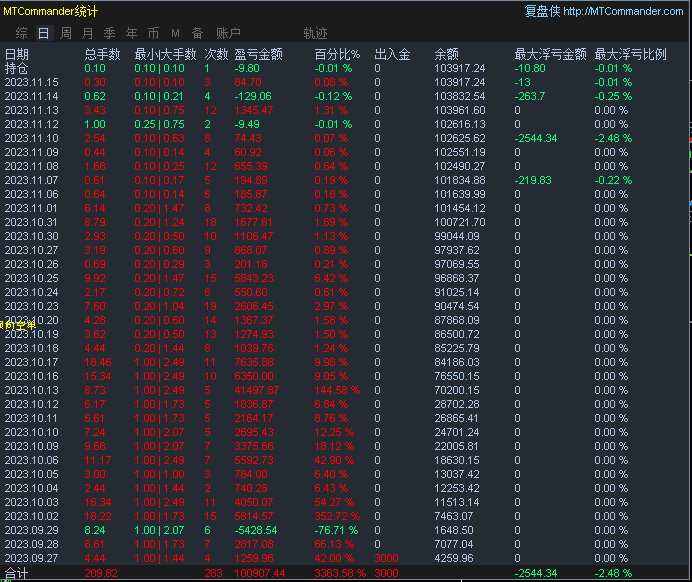Click total lots 18.46 on 2023.10.17
The image size is (692, 582).
pyautogui.click(x=98, y=362)
